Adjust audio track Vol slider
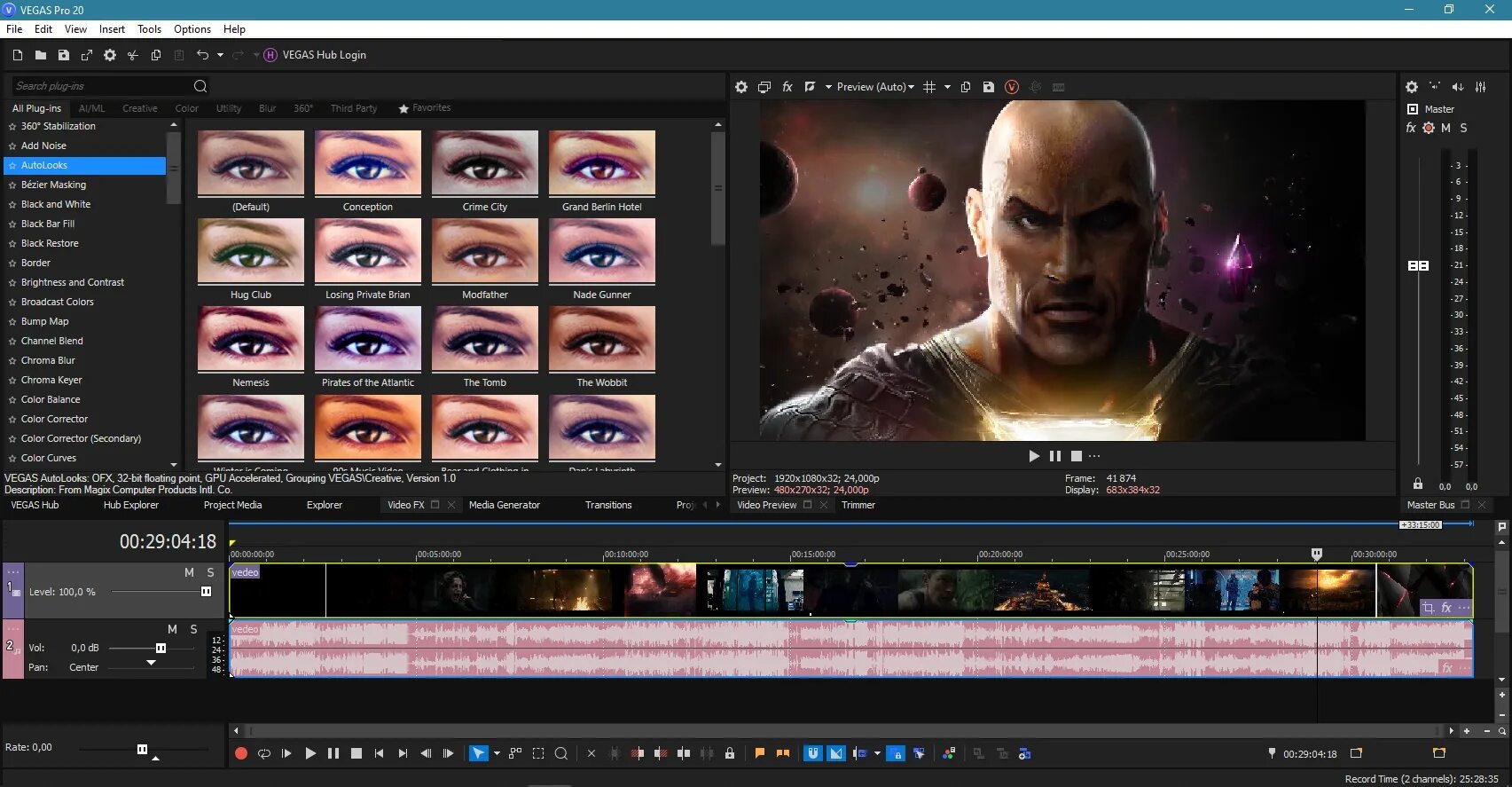Screen dimensions: 1512x787 click(x=161, y=648)
